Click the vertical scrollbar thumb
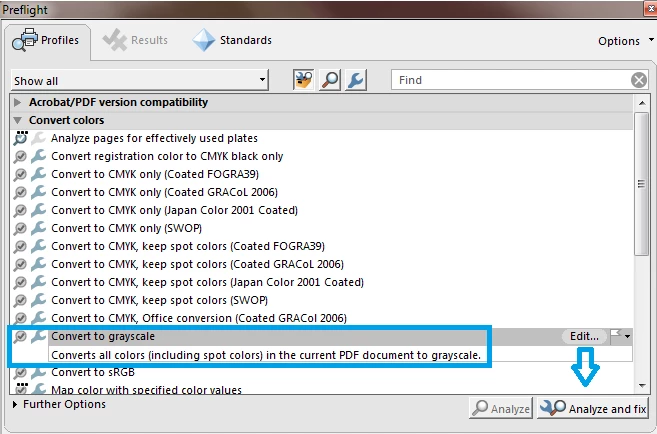 641,183
